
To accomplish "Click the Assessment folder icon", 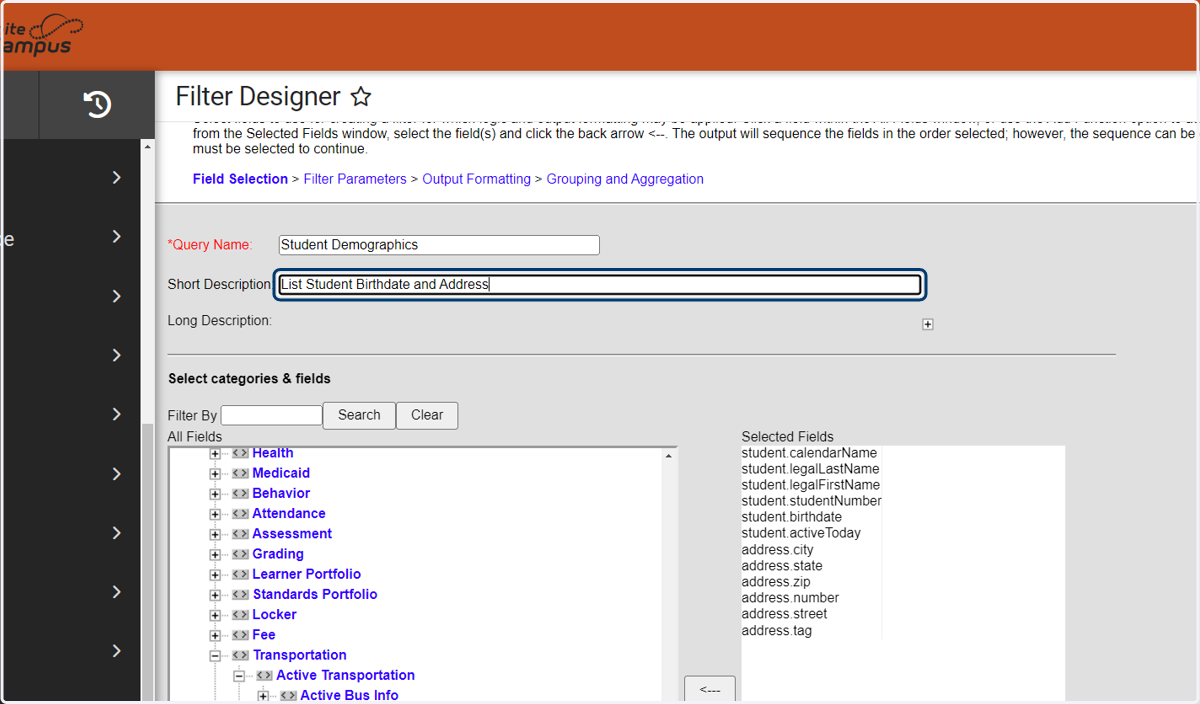I will 240,534.
